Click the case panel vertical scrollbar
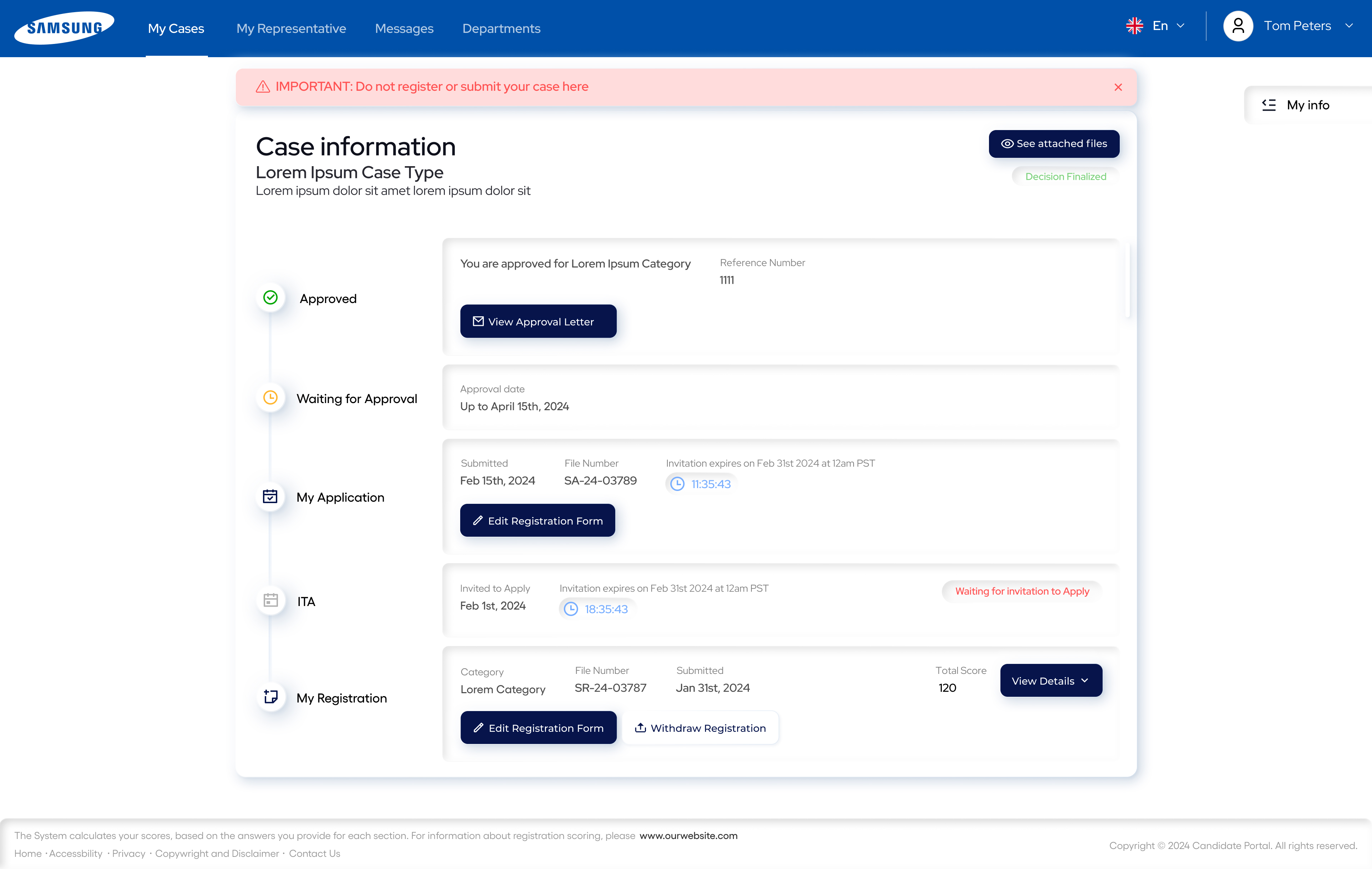This screenshot has width=1372, height=869. click(x=1127, y=280)
